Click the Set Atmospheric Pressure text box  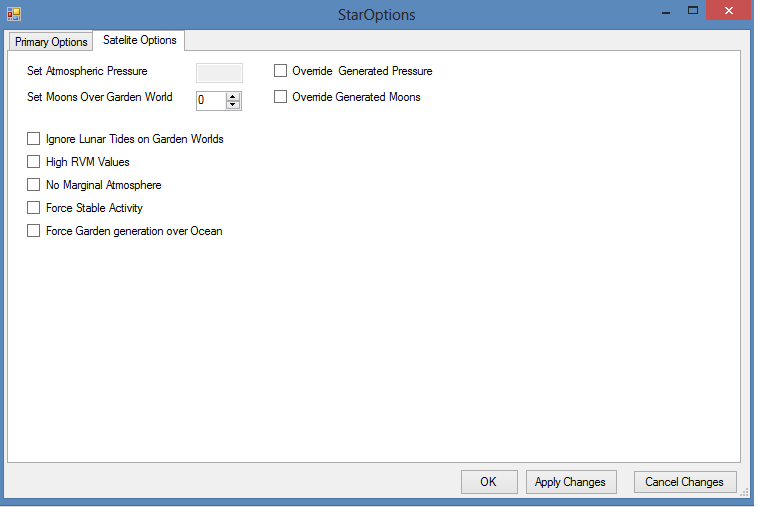[219, 72]
